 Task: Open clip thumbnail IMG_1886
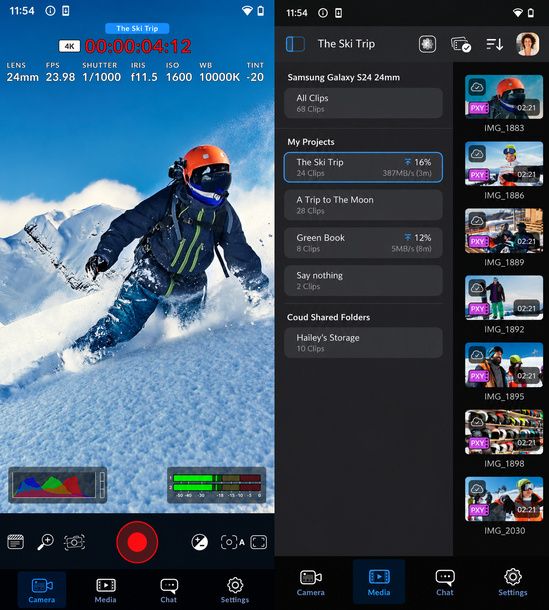click(x=504, y=164)
